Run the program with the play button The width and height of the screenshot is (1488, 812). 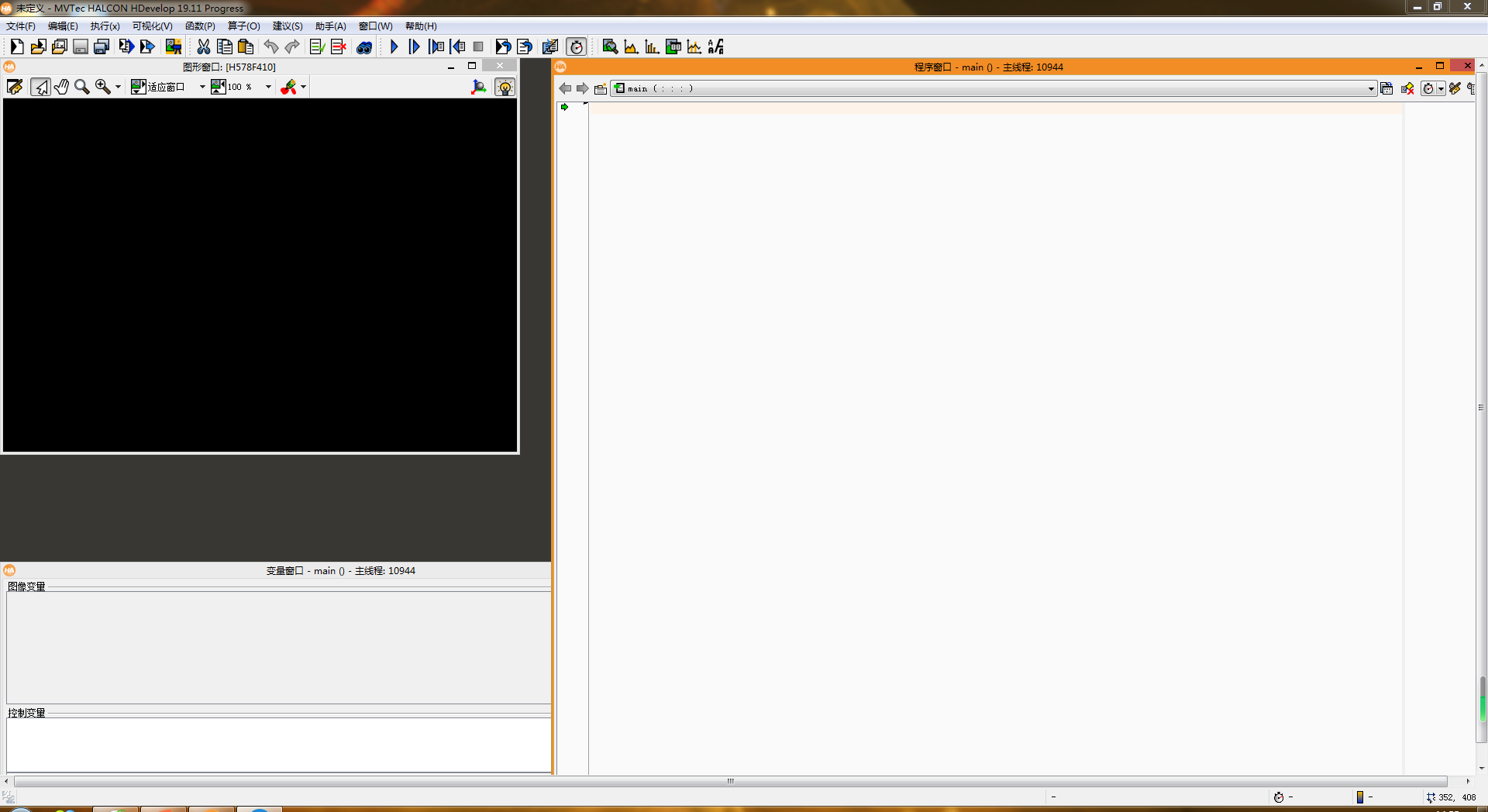click(394, 46)
